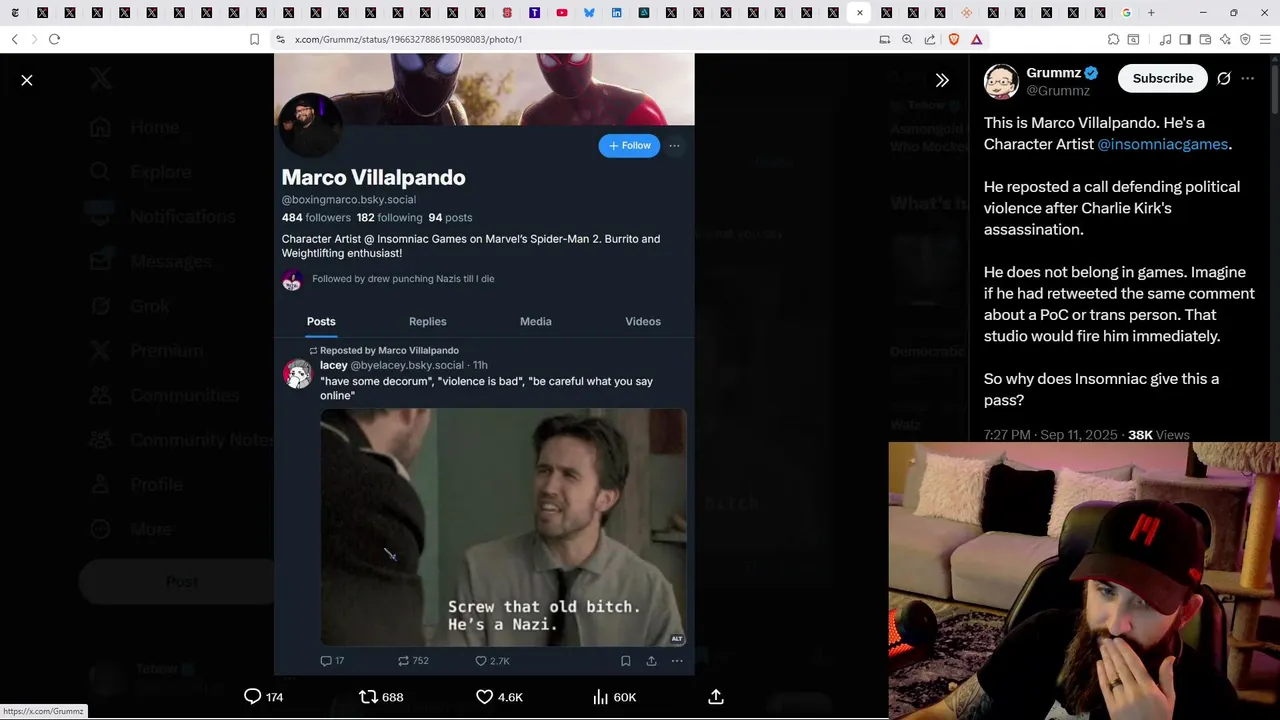
Task: Open the Grummz display name link
Action: 1053,73
